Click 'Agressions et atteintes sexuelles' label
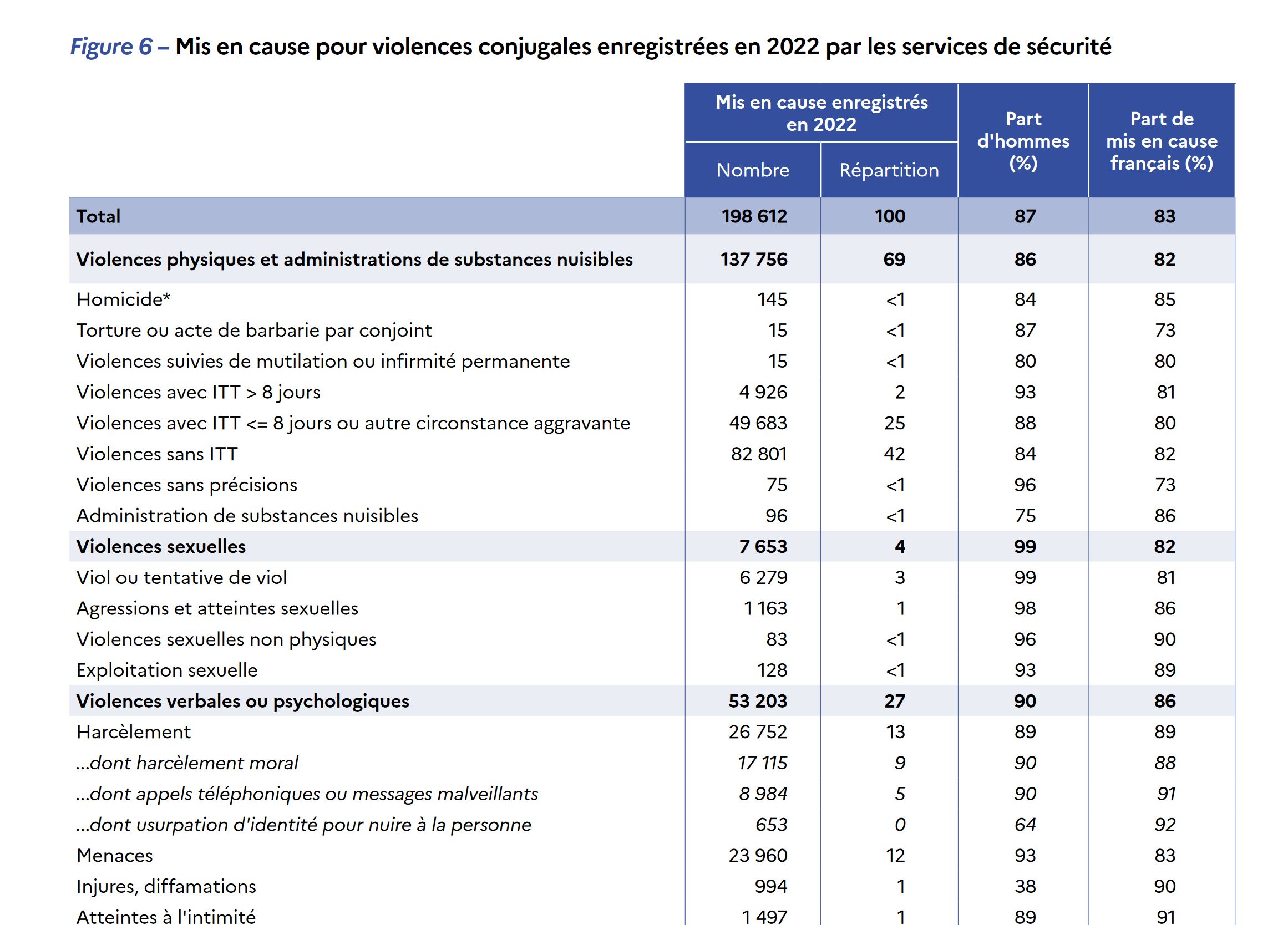The height and width of the screenshot is (925, 1288). [x=217, y=609]
